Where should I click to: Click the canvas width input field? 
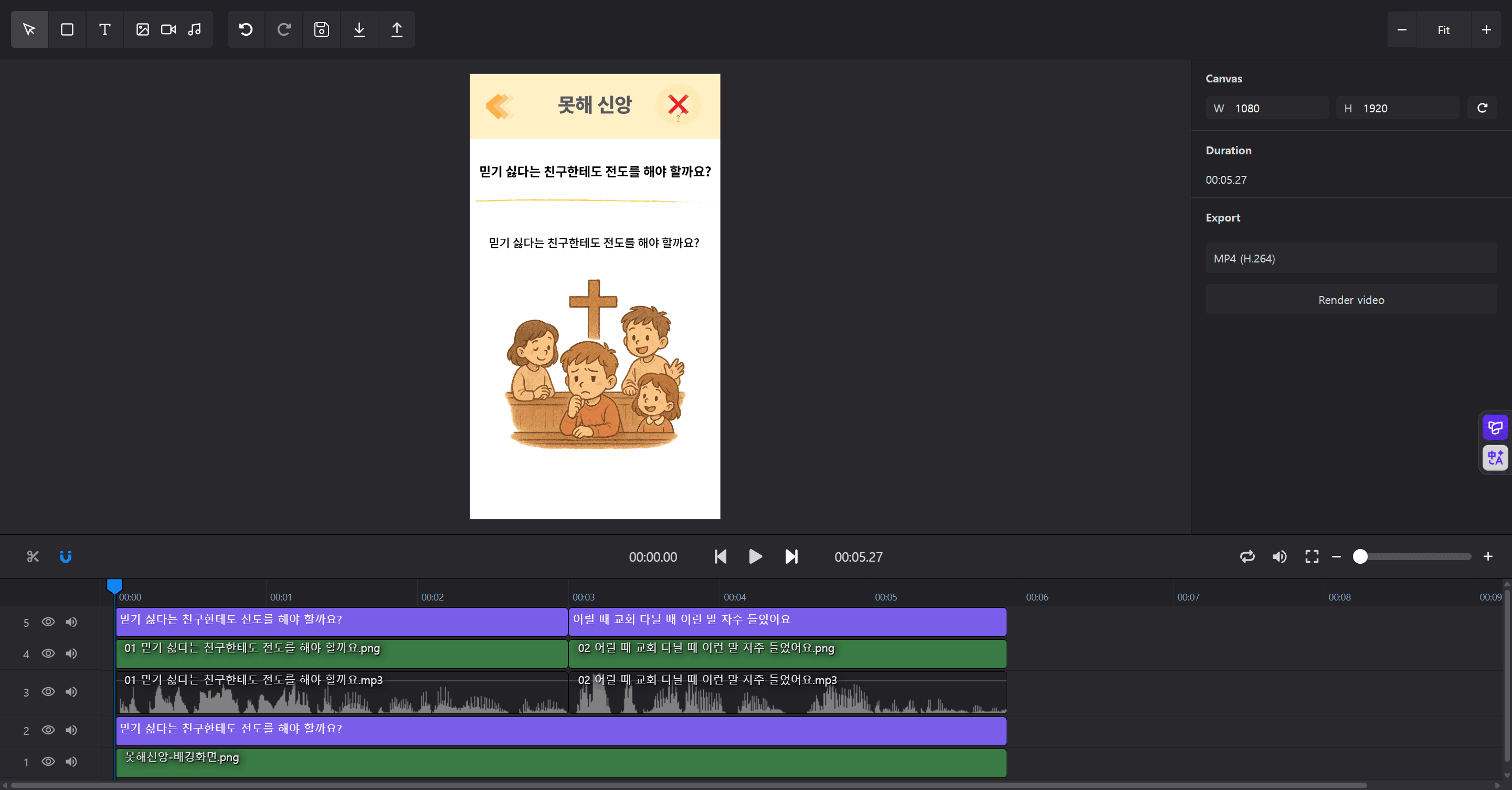click(1274, 109)
